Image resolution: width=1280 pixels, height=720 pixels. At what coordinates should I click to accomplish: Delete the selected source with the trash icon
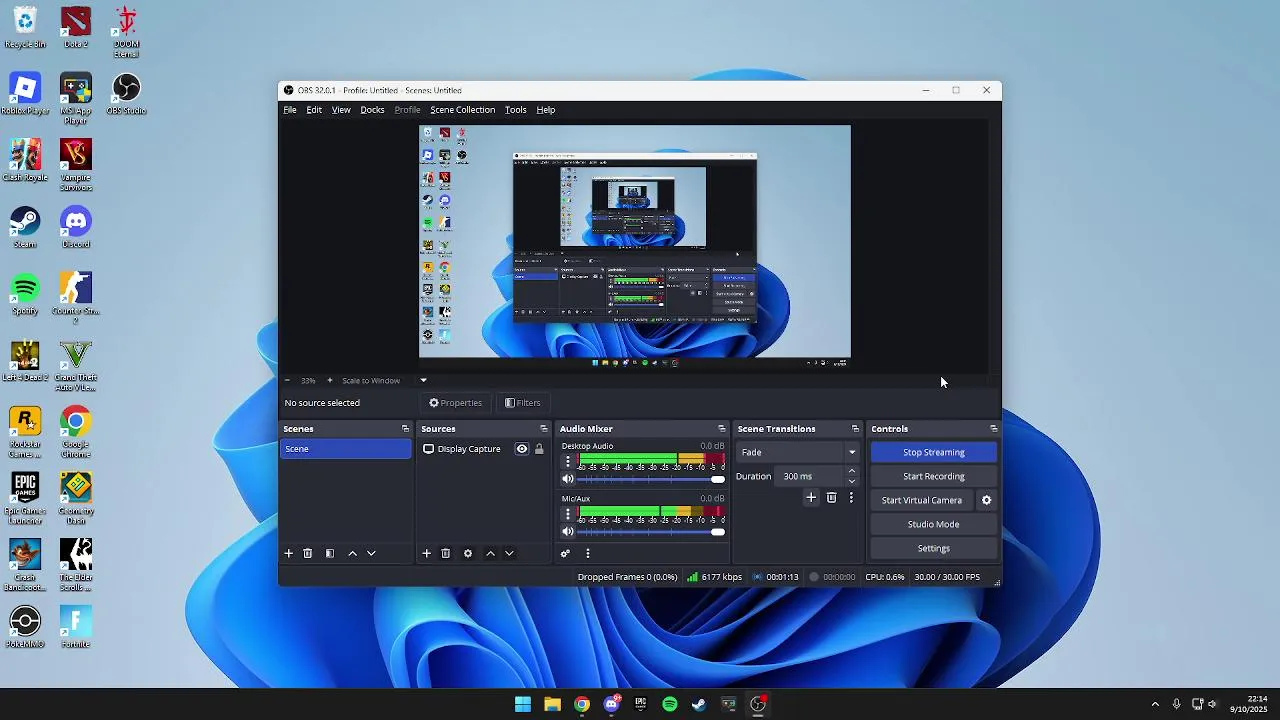(x=446, y=553)
